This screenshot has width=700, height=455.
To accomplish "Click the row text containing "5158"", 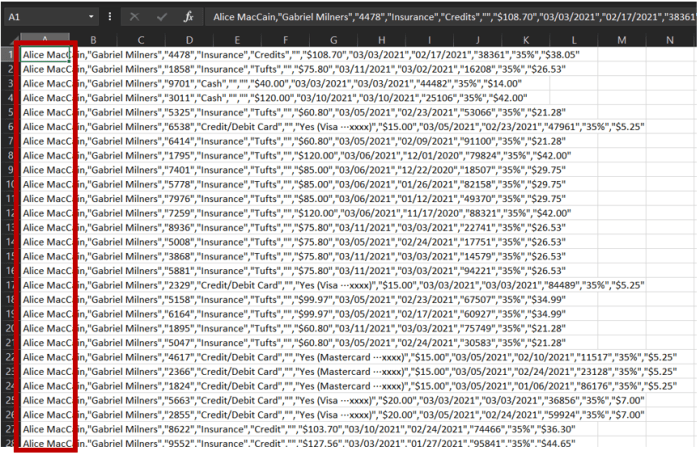I will 294,300.
